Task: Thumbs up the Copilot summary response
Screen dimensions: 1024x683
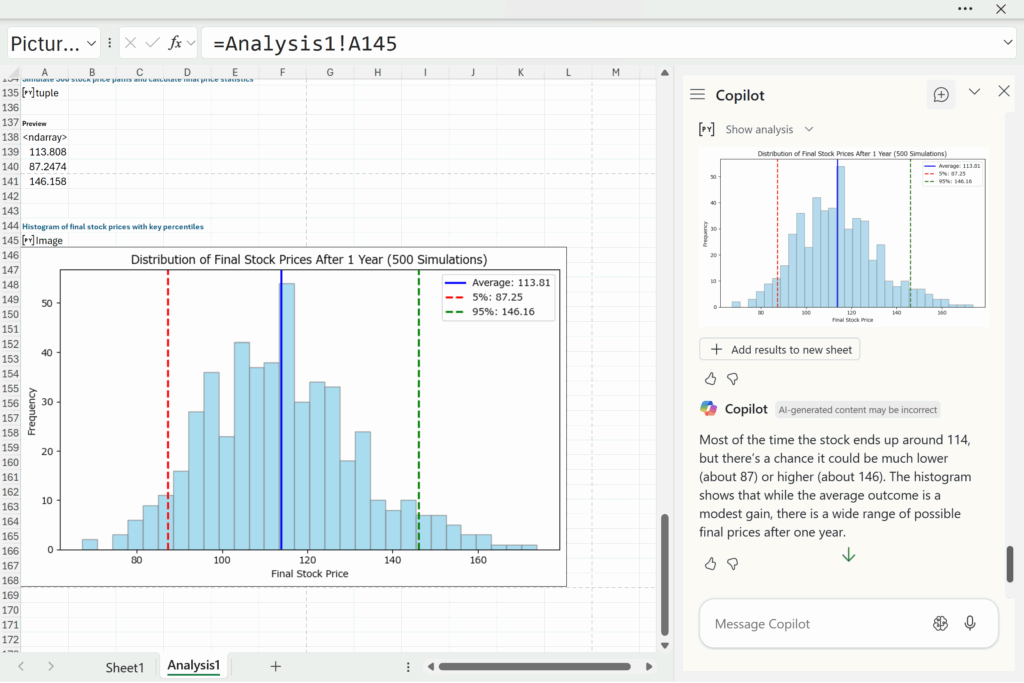Action: coord(710,563)
